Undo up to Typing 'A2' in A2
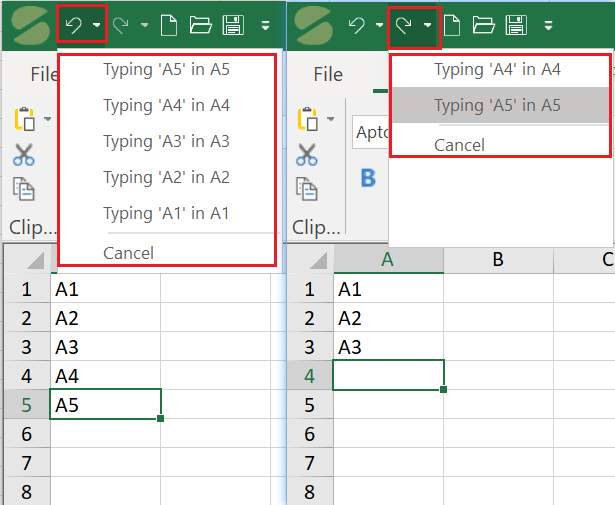 167,178
